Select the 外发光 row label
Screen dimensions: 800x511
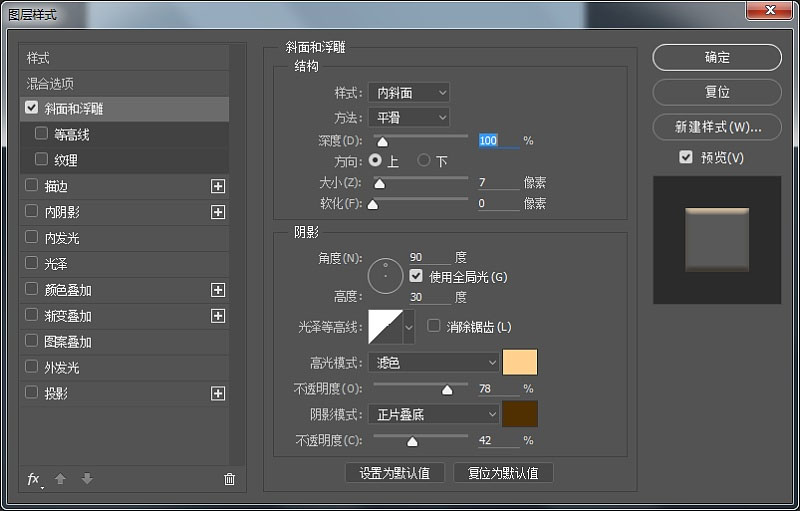pyautogui.click(x=62, y=368)
